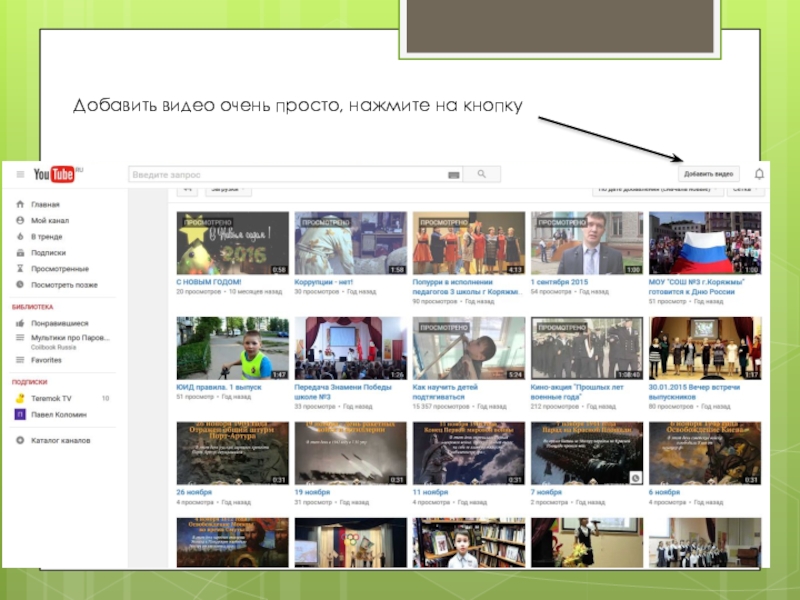800x600 pixels.
Task: Open Кино-акция Прошлых лет военные года
Action: click(x=577, y=392)
